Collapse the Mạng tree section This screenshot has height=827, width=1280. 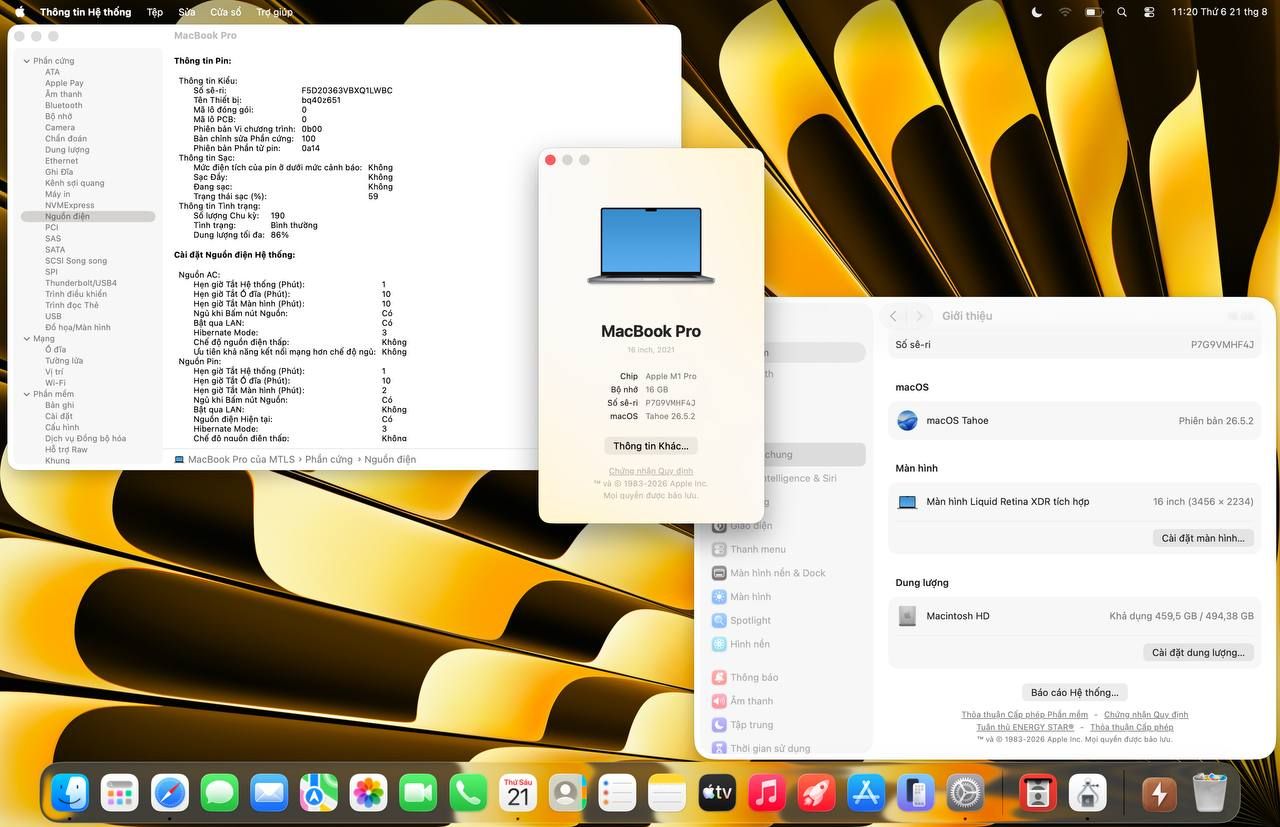point(26,339)
